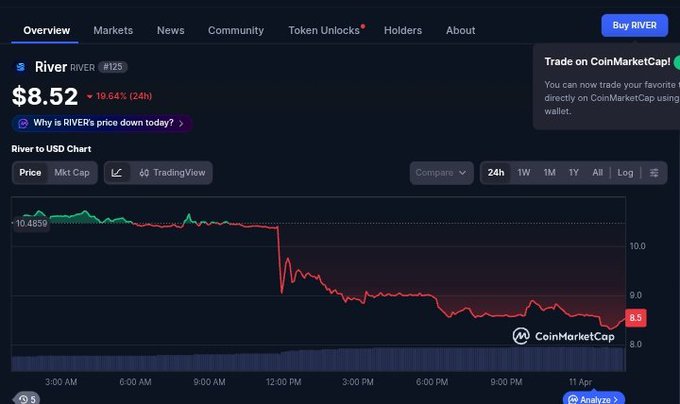This screenshot has height=404, width=680.
Task: Click the volume bars under chart
Action: [318, 359]
